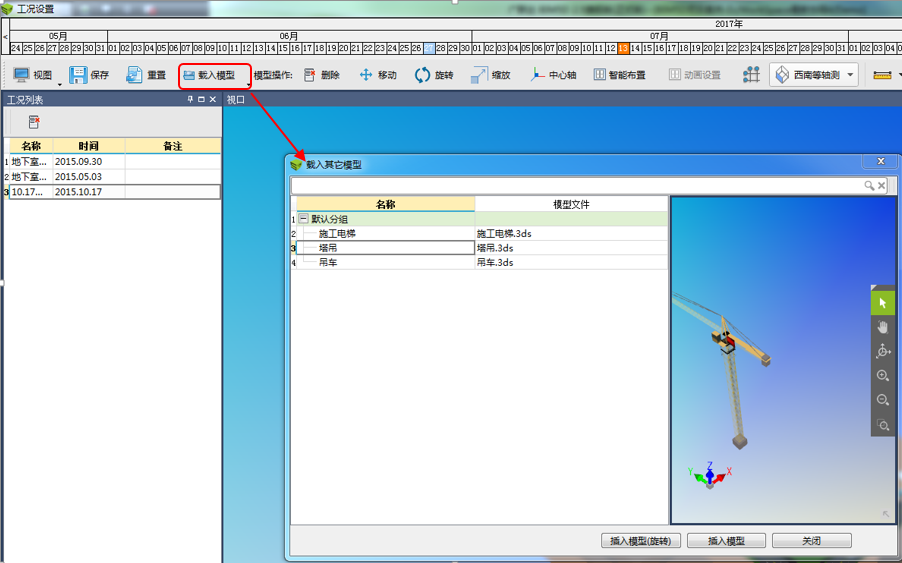This screenshot has height=563, width=902.
Task: Select the orbit rotate tool in preview
Action: 883,351
